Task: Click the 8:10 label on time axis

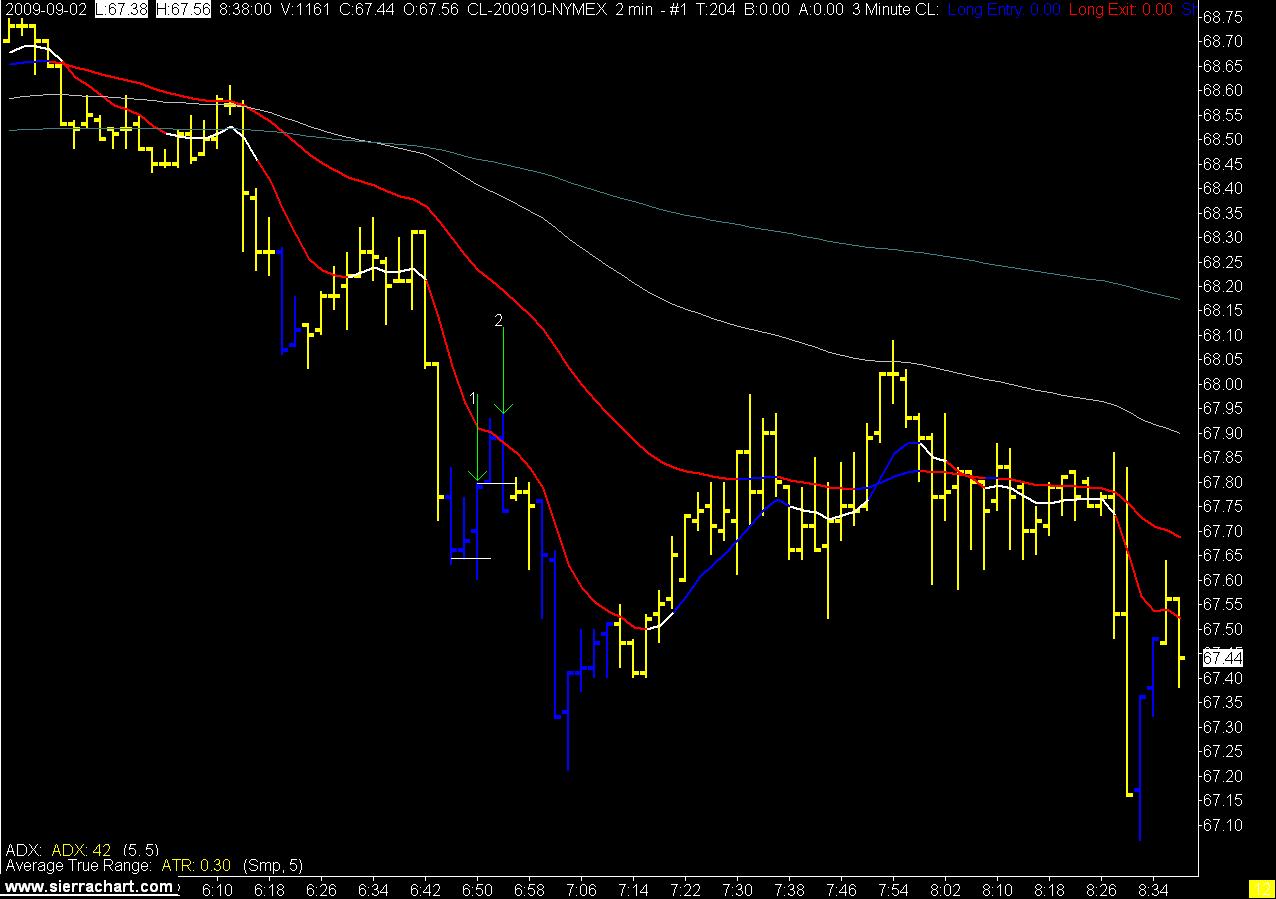Action: click(998, 889)
